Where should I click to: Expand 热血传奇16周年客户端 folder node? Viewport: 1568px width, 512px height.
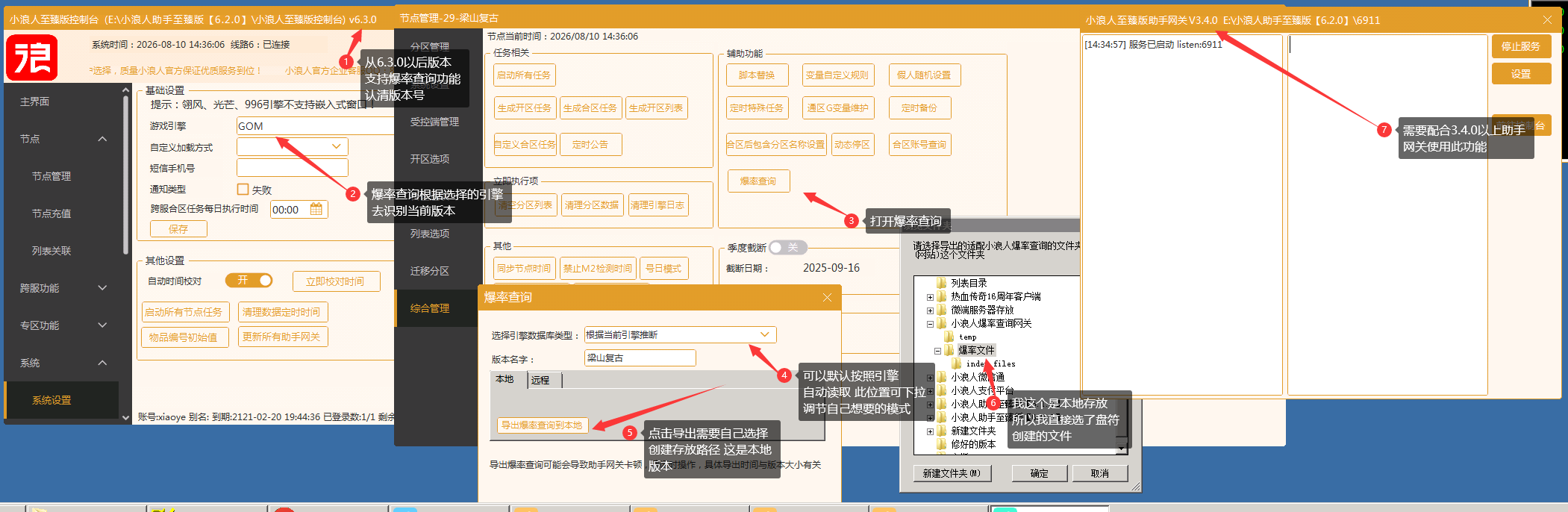(x=930, y=297)
